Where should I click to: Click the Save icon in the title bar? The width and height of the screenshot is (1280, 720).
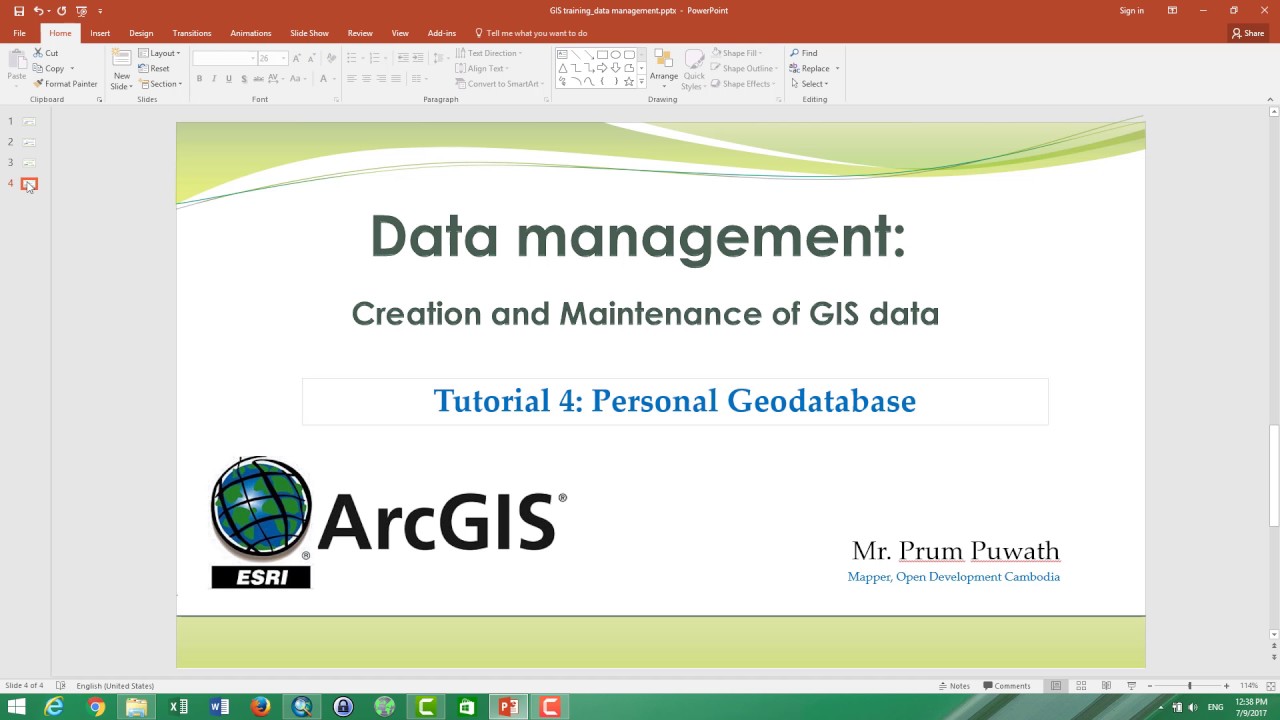(19, 11)
